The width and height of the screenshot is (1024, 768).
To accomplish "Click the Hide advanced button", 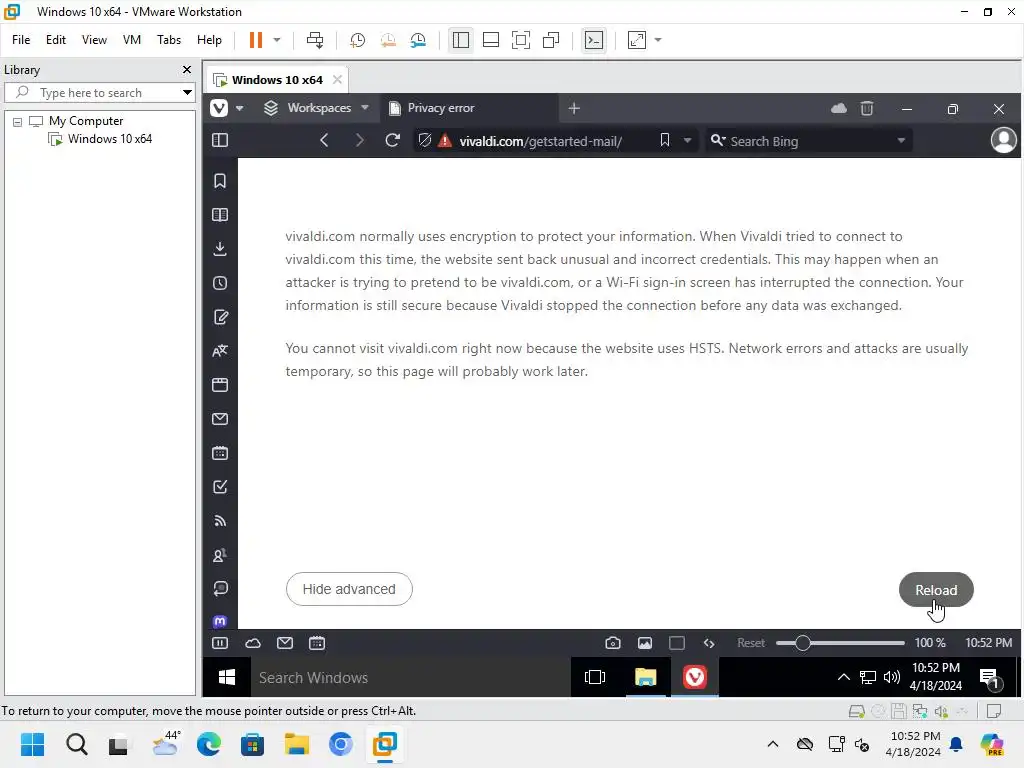I will pyautogui.click(x=349, y=589).
